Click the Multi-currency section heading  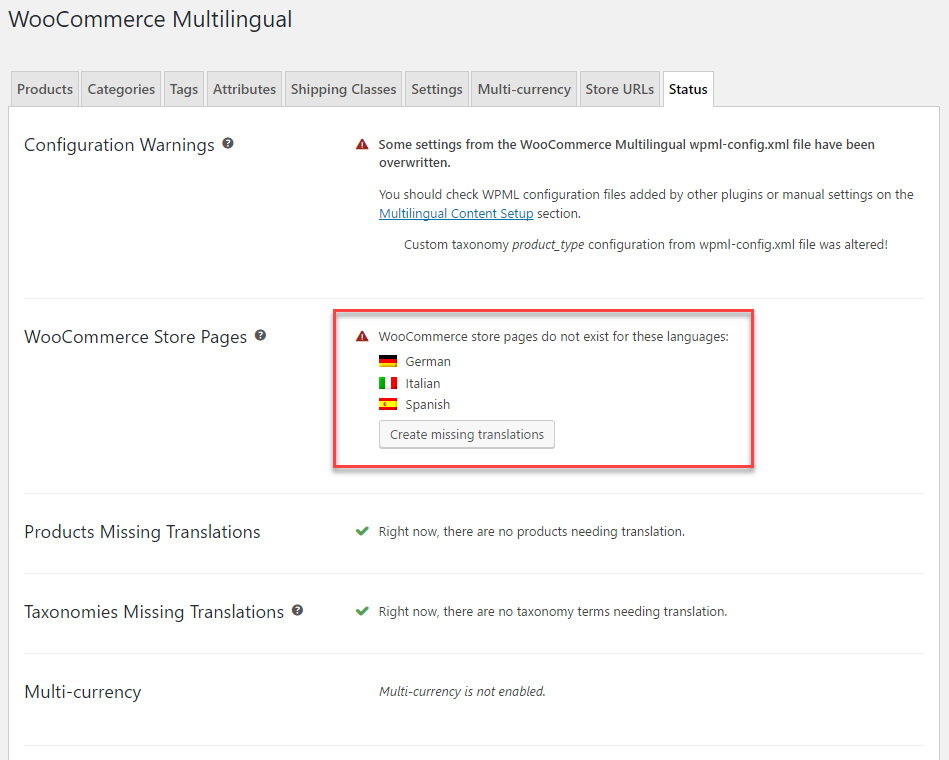(x=83, y=692)
